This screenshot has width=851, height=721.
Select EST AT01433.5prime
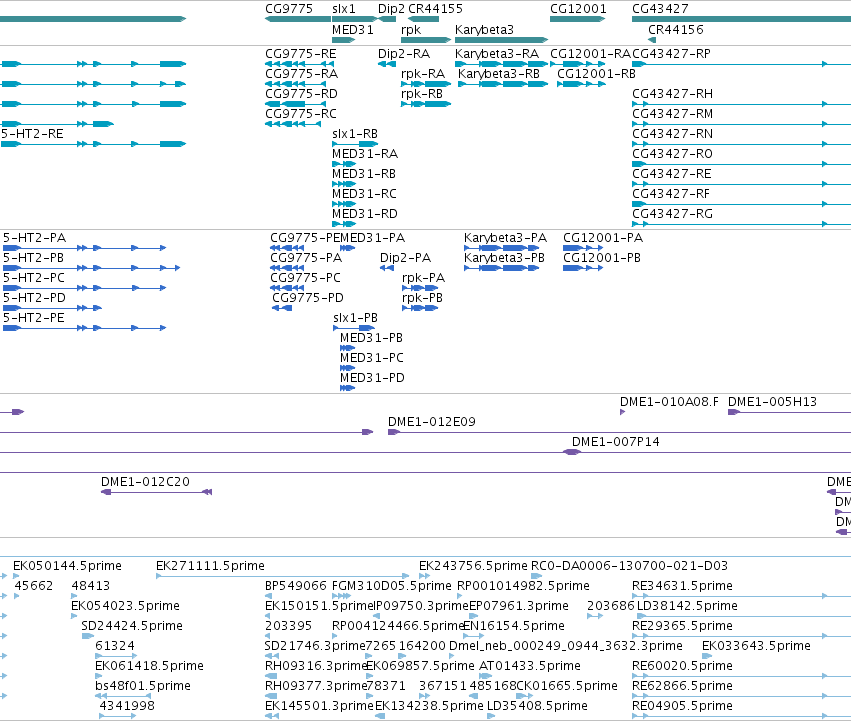click(530, 666)
